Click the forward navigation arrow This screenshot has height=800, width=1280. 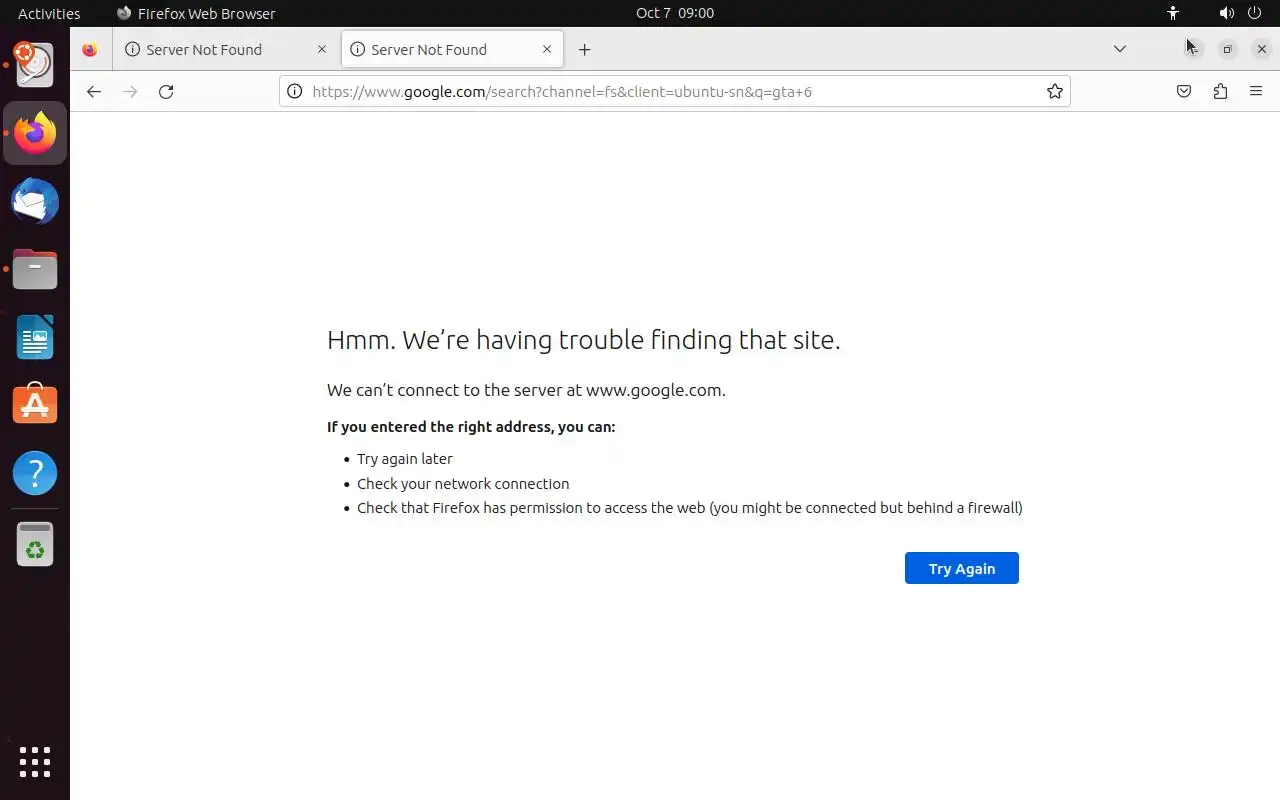click(x=130, y=91)
